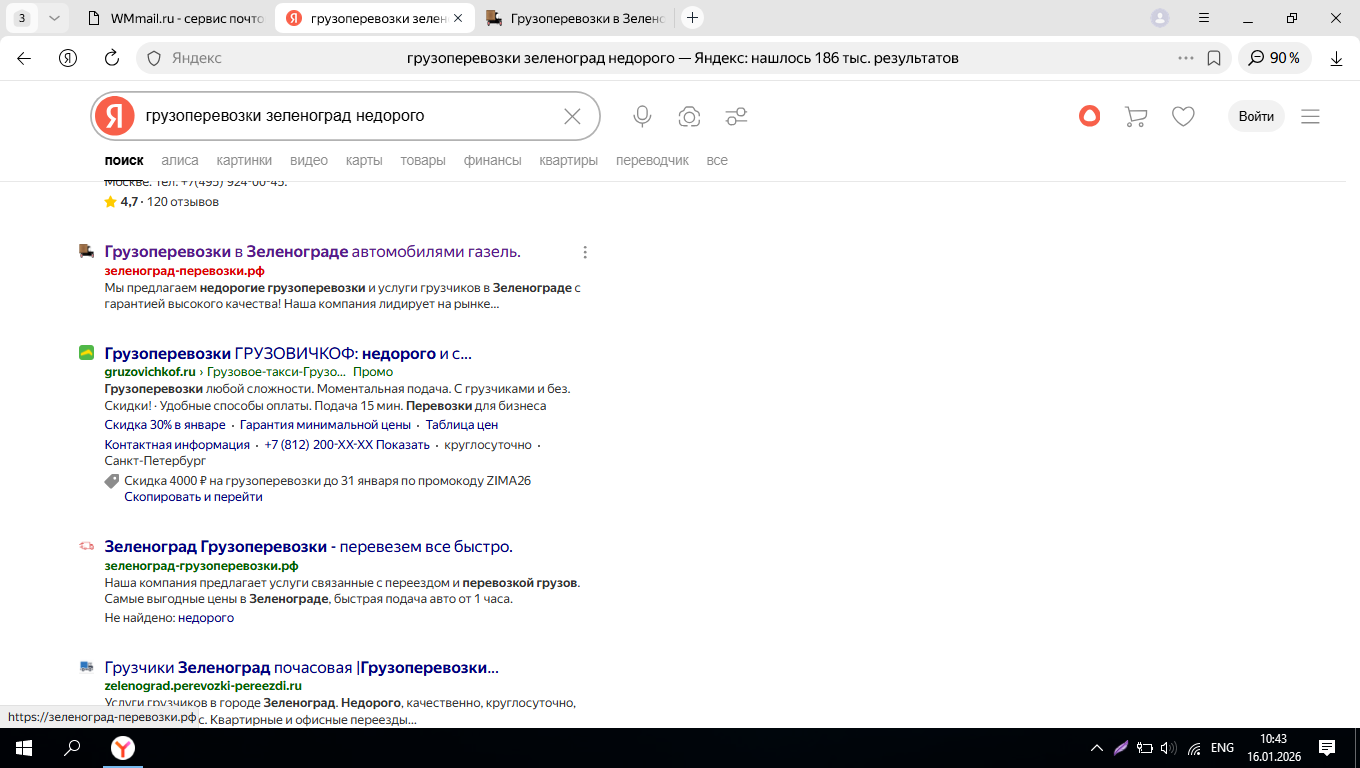Screen dimensions: 1360x768
Task: Show hidden system tray icons
Action: (1096, 748)
